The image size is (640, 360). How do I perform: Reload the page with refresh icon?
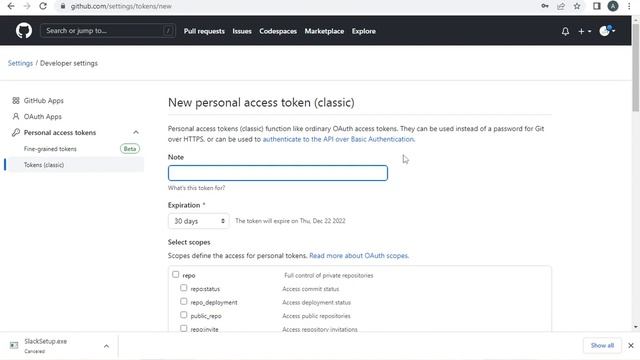43,6
